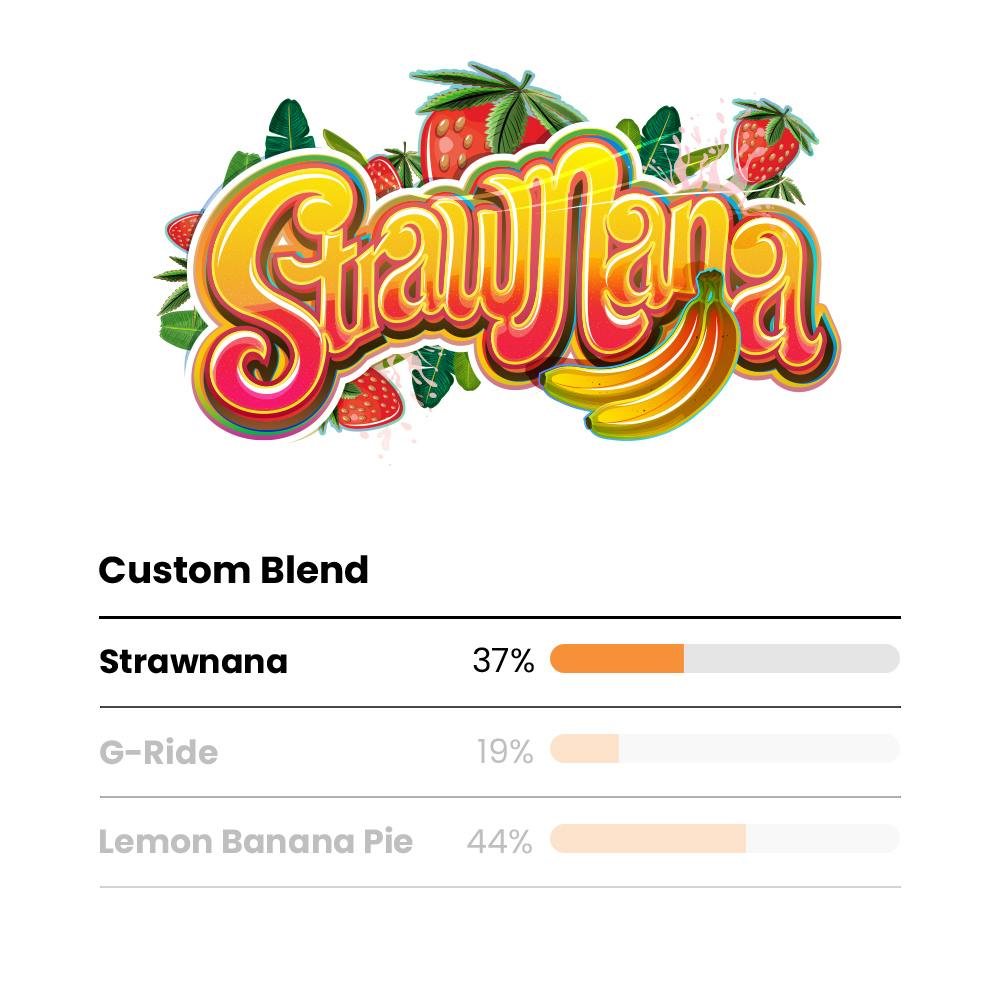
Task: Select the Strawnana blend row label
Action: [x=193, y=662]
